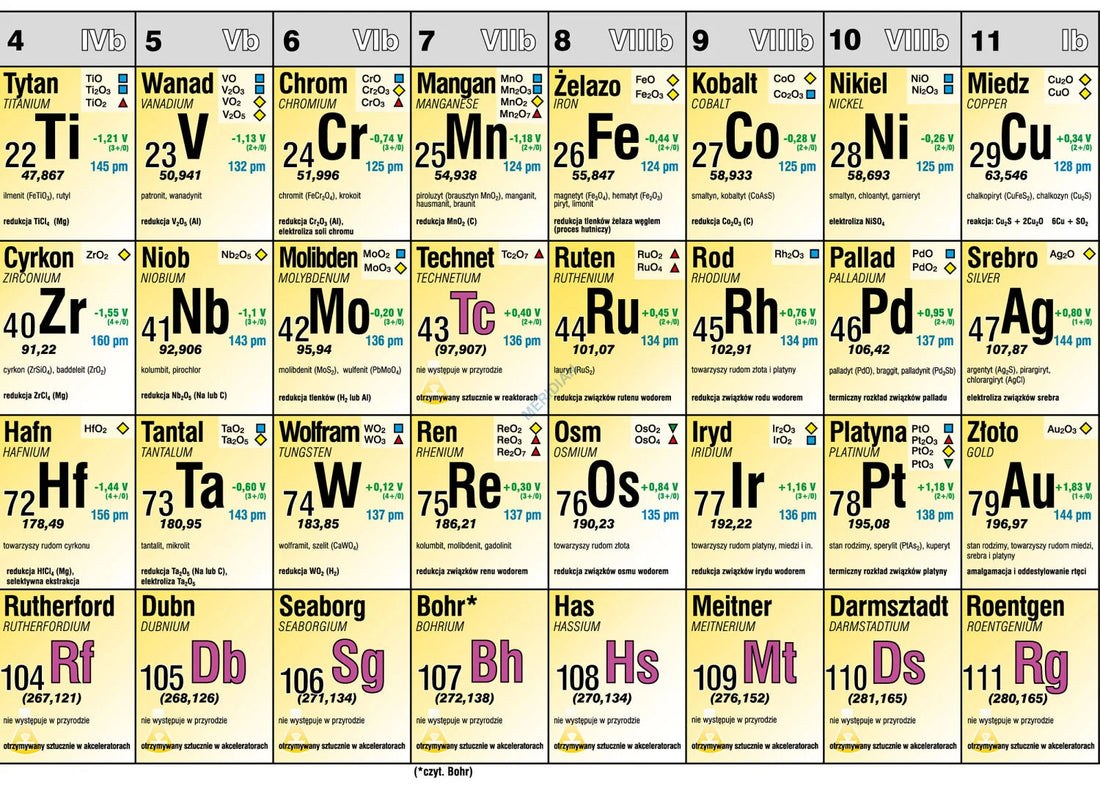Select the blue square beside MoO₂
Screen dimensions: 1100x785
coord(400,254)
